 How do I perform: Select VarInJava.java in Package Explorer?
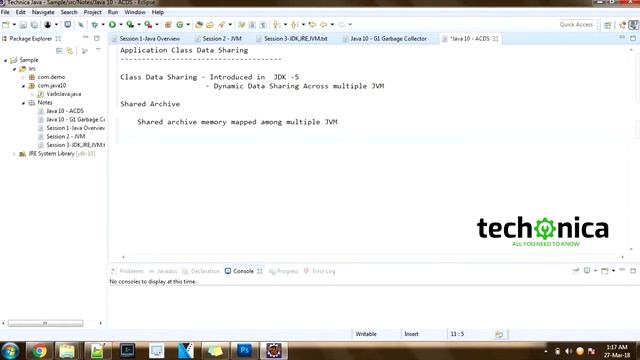coord(64,94)
